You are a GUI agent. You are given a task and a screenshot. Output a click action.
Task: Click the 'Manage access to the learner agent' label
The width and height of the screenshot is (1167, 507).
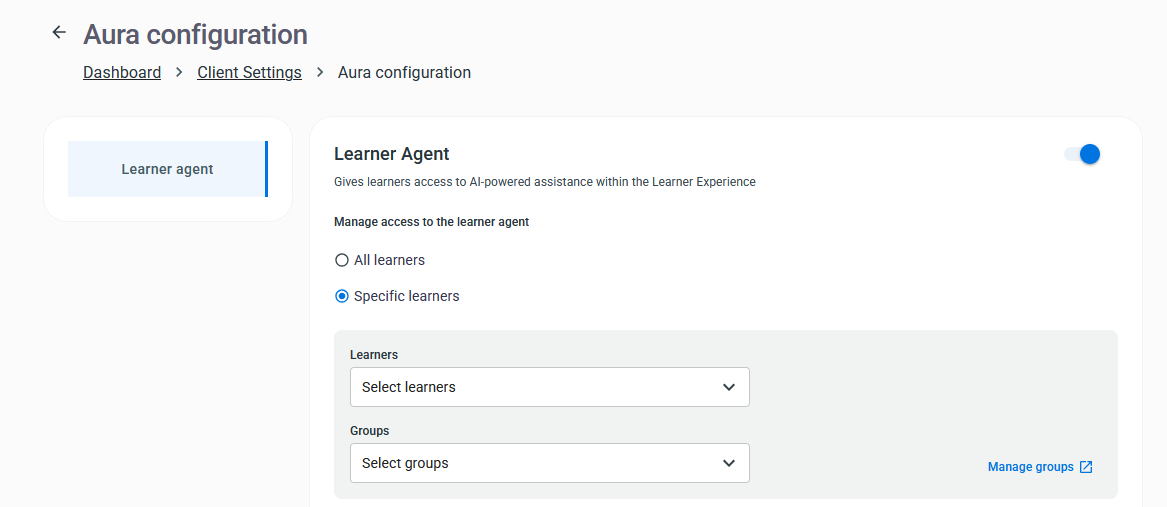(432, 222)
